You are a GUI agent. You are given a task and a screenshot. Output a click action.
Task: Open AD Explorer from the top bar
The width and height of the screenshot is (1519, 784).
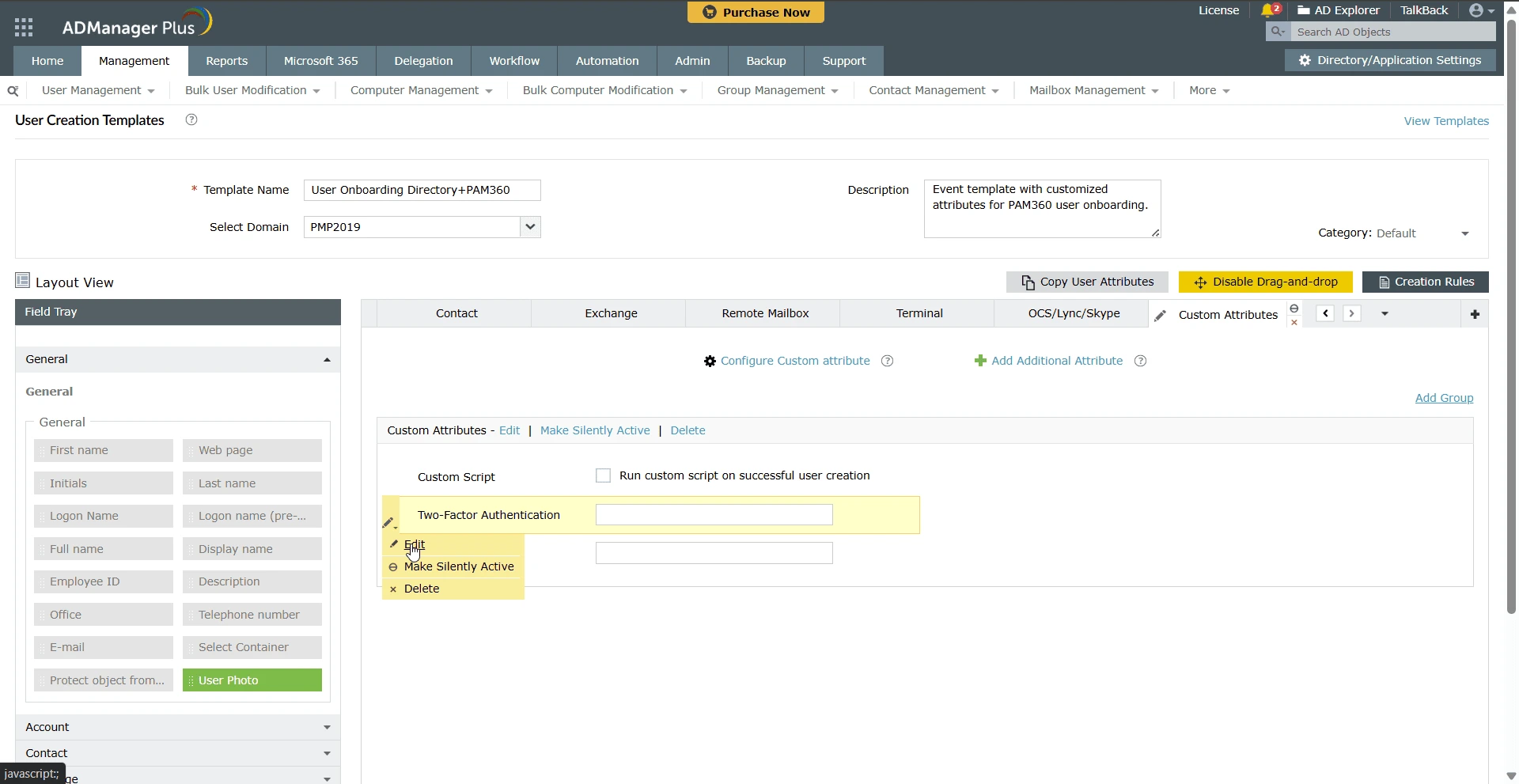[x=1347, y=10]
